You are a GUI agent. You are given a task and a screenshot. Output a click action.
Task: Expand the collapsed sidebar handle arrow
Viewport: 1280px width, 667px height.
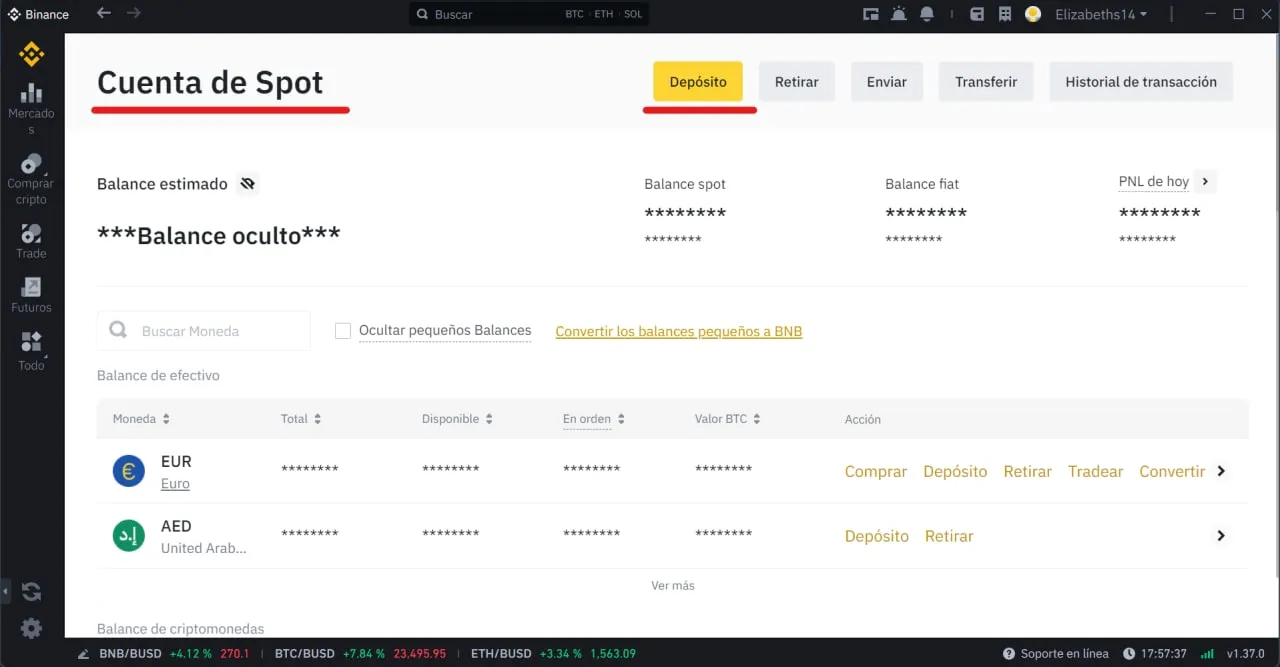4,592
